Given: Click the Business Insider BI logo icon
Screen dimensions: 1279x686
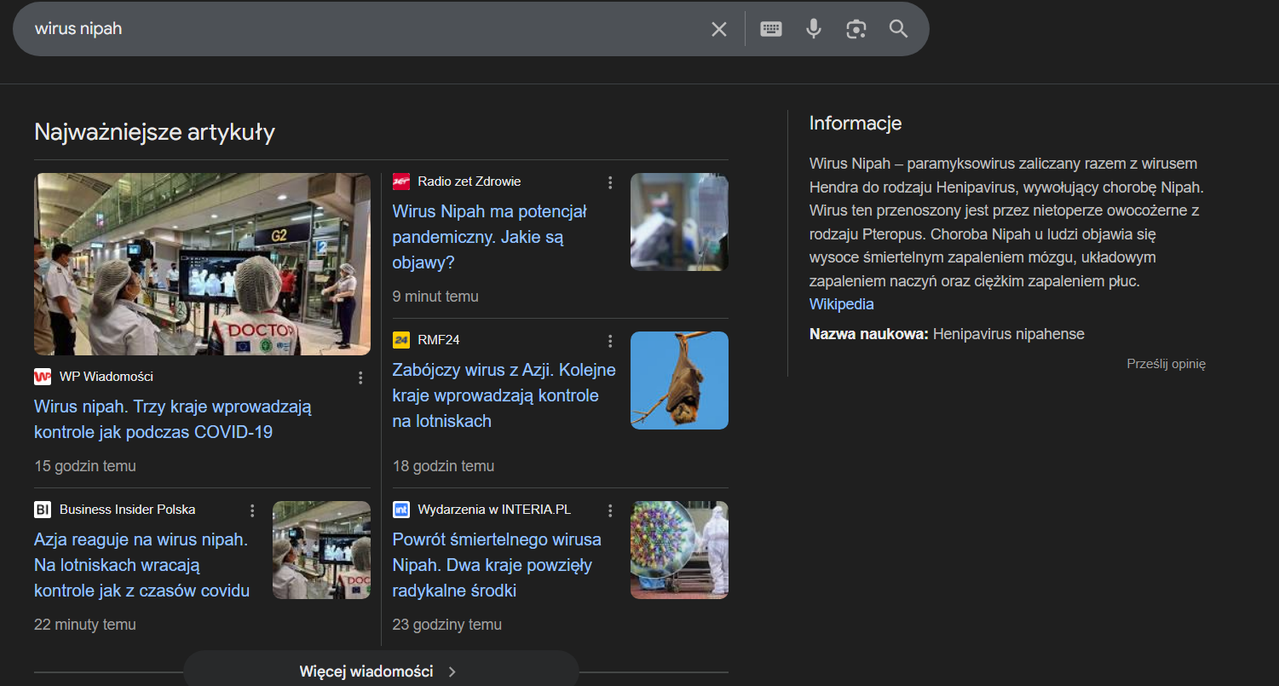Looking at the screenshot, I should (42, 509).
